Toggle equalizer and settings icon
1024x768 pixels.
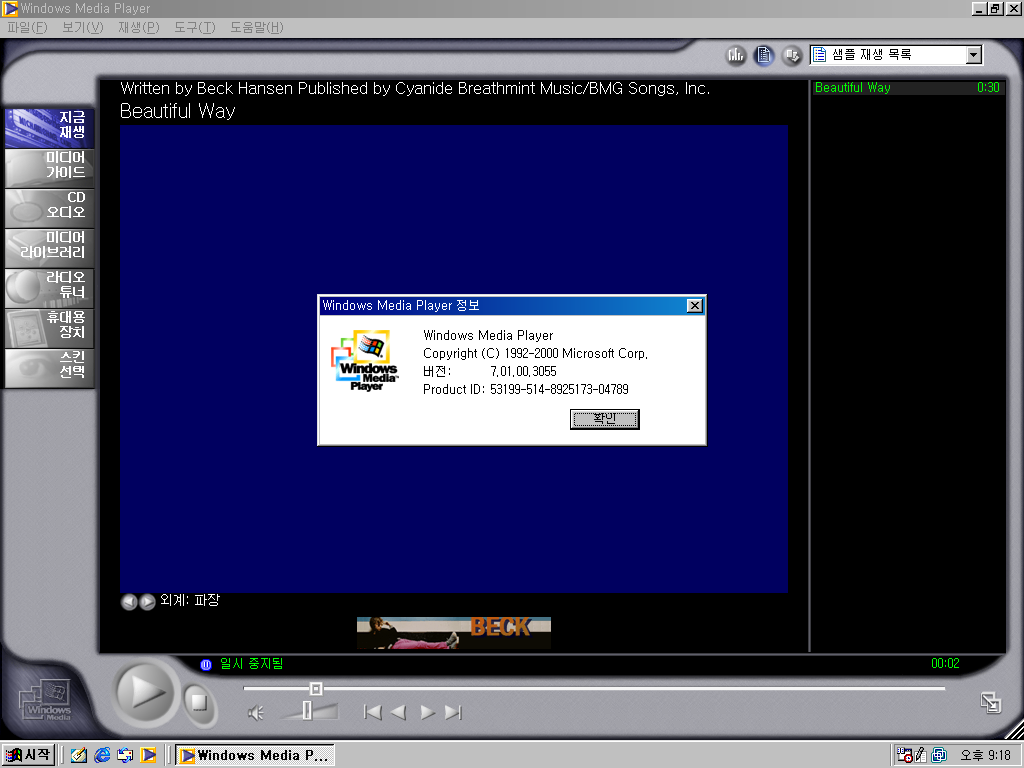tap(736, 56)
